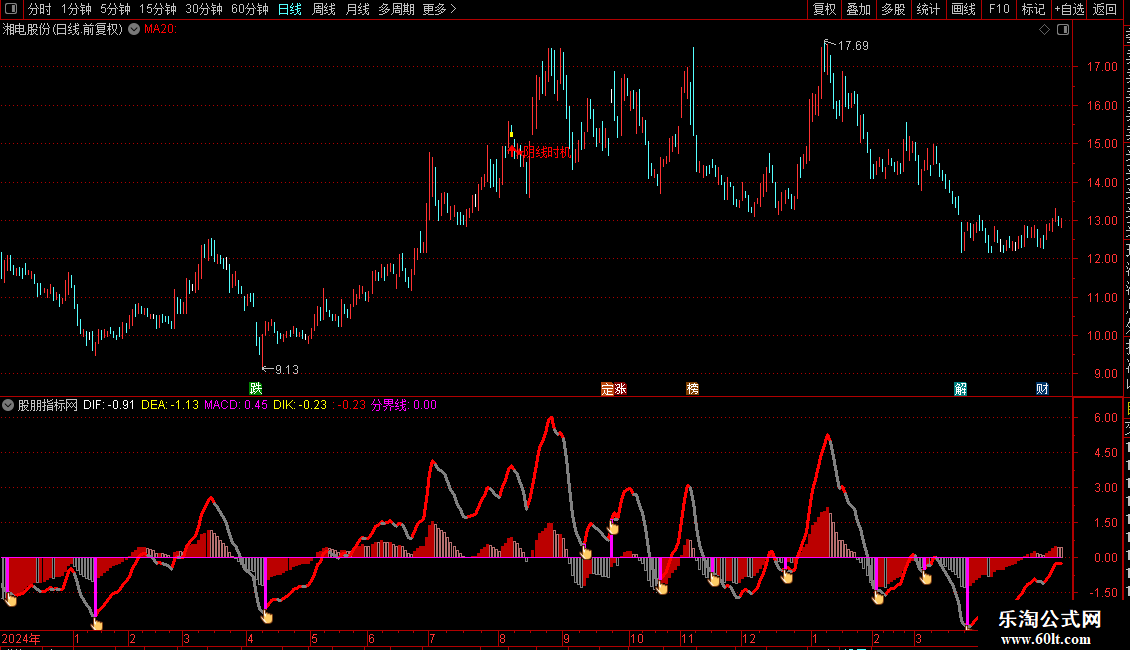Click the MACD: 0.45 value
1130x650 pixels.
(236, 405)
